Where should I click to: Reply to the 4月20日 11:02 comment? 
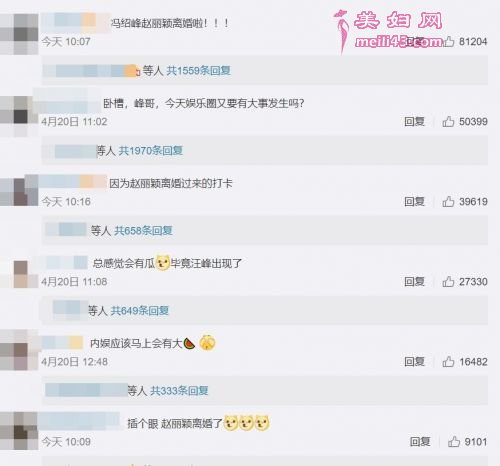coord(414,121)
